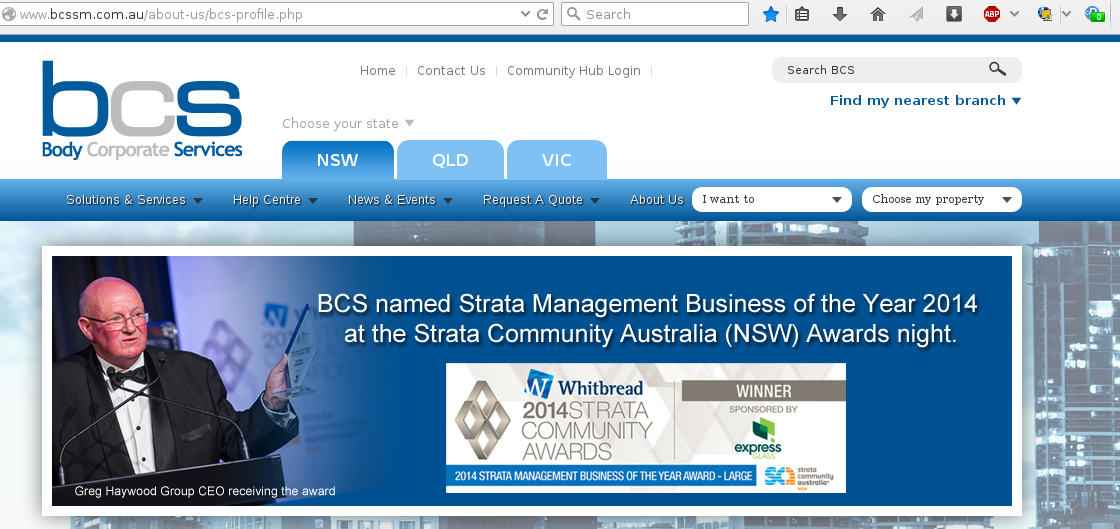Click the strata community australia logo
Viewport: 1120px width, 529px height.
[x=799, y=476]
